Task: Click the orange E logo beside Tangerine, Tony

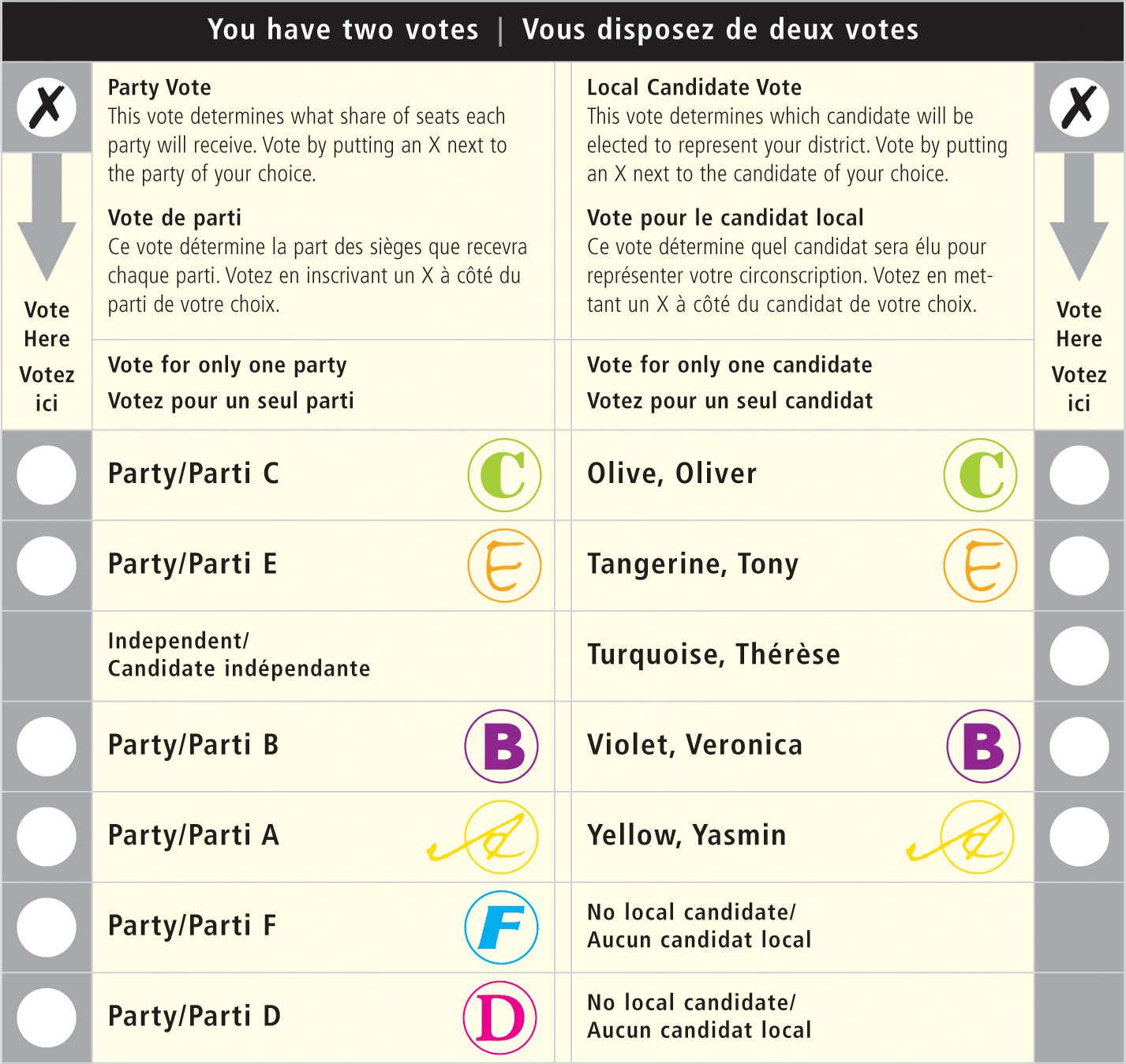Action: pyautogui.click(x=980, y=566)
